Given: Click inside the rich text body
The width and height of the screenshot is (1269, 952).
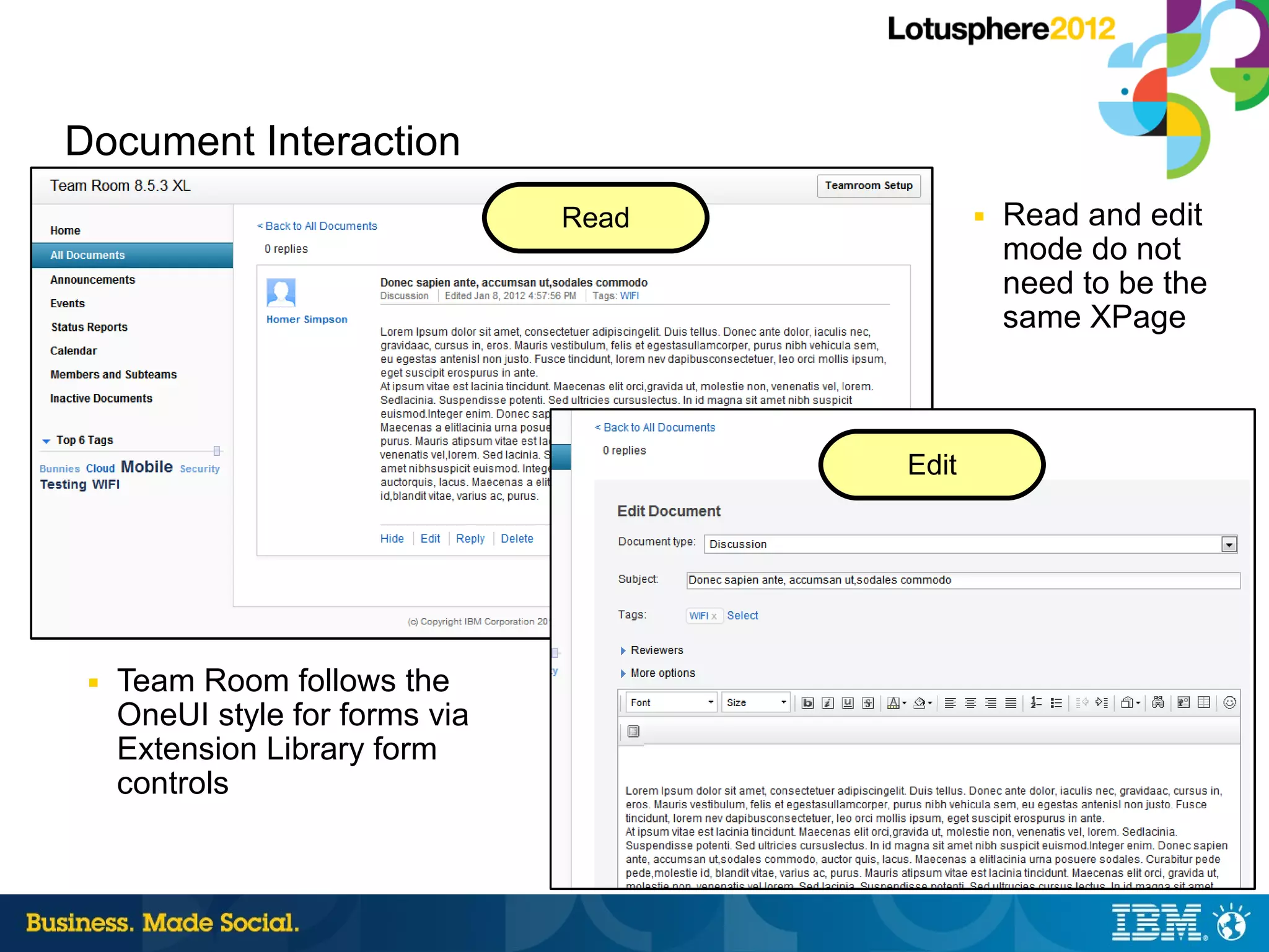Looking at the screenshot, I should pos(928,818).
